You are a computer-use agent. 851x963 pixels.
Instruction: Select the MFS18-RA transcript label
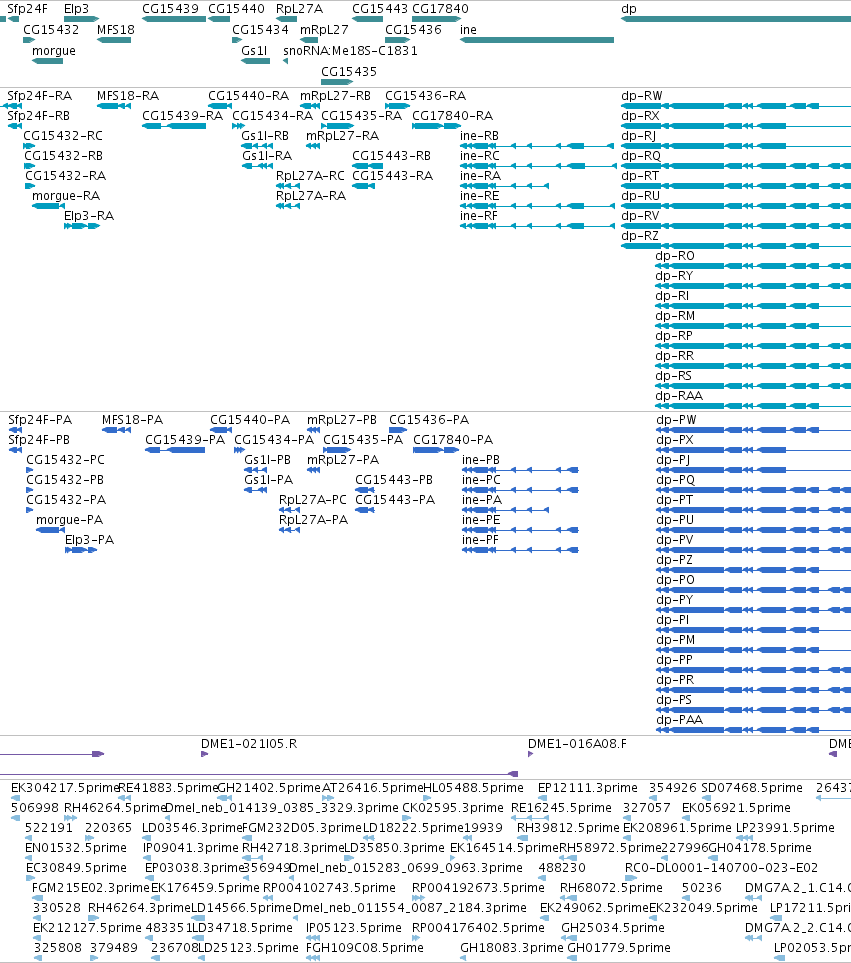(128, 96)
